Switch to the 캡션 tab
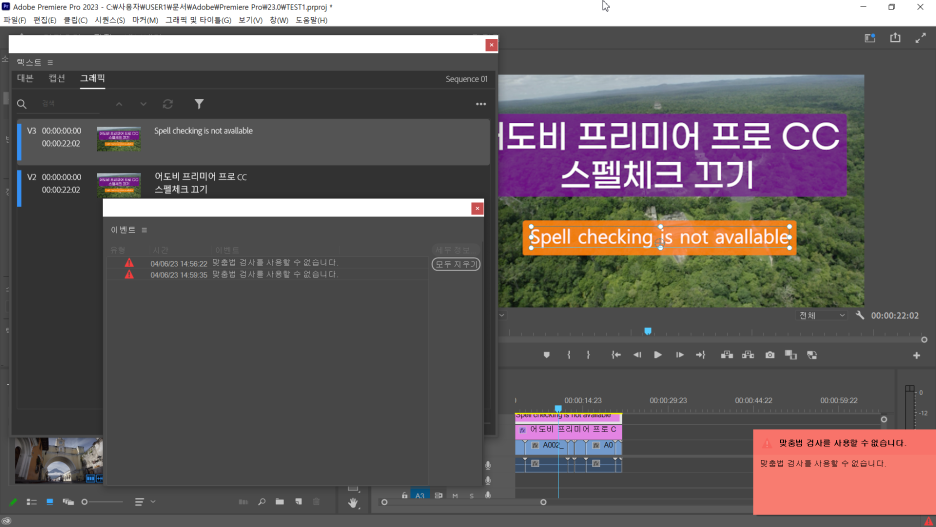This screenshot has width=936, height=527. tap(57, 78)
